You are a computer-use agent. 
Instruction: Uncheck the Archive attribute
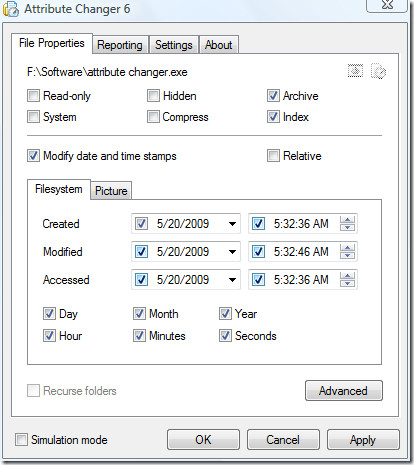[273, 96]
